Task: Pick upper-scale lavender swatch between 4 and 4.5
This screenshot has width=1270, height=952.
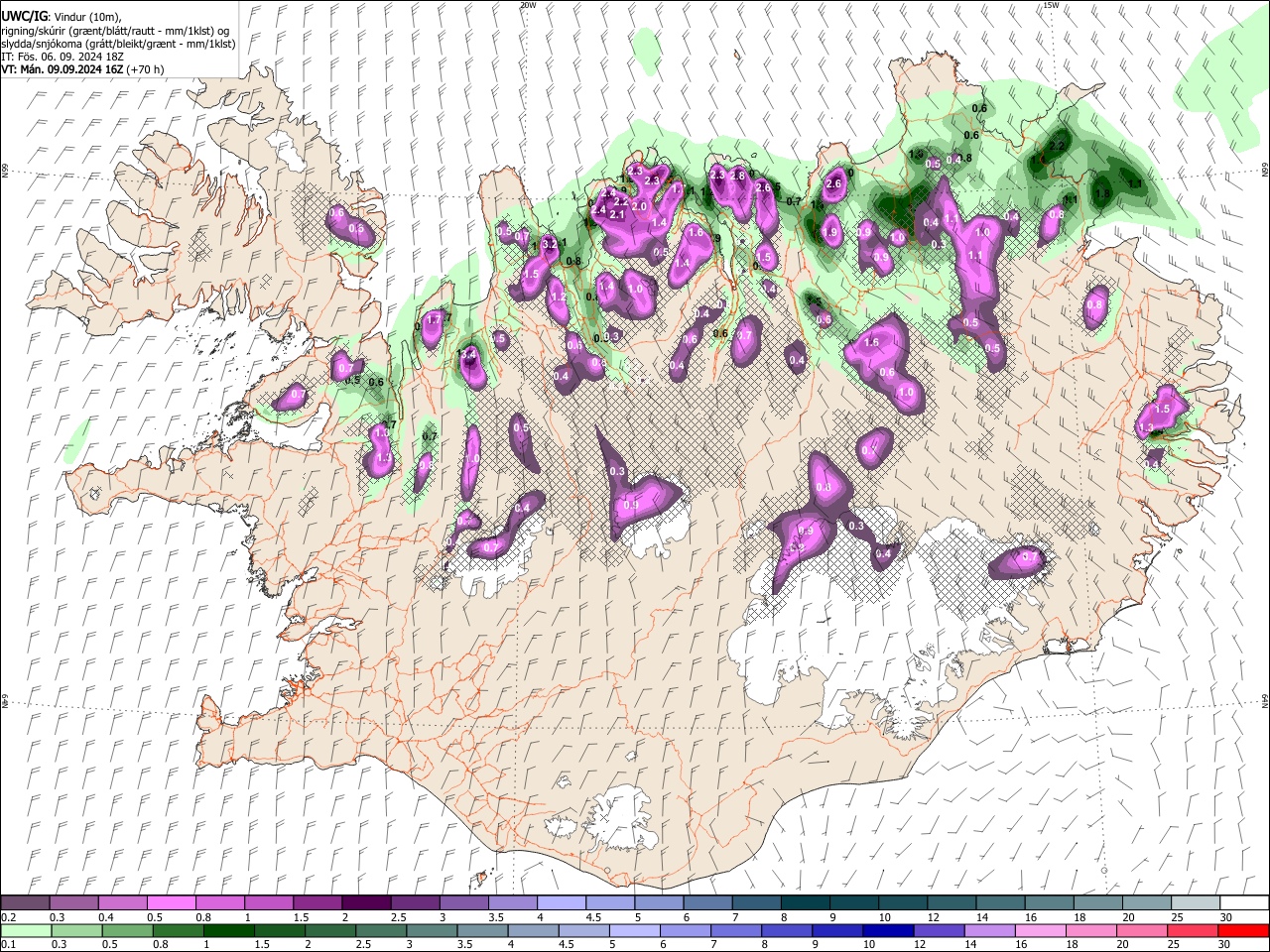Action: pyautogui.click(x=561, y=903)
